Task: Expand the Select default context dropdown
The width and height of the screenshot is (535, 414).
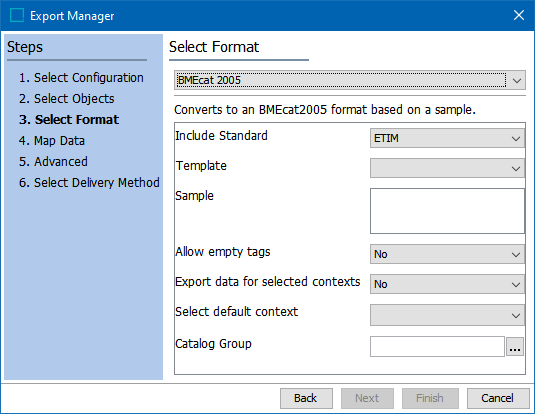Action: tap(447, 315)
